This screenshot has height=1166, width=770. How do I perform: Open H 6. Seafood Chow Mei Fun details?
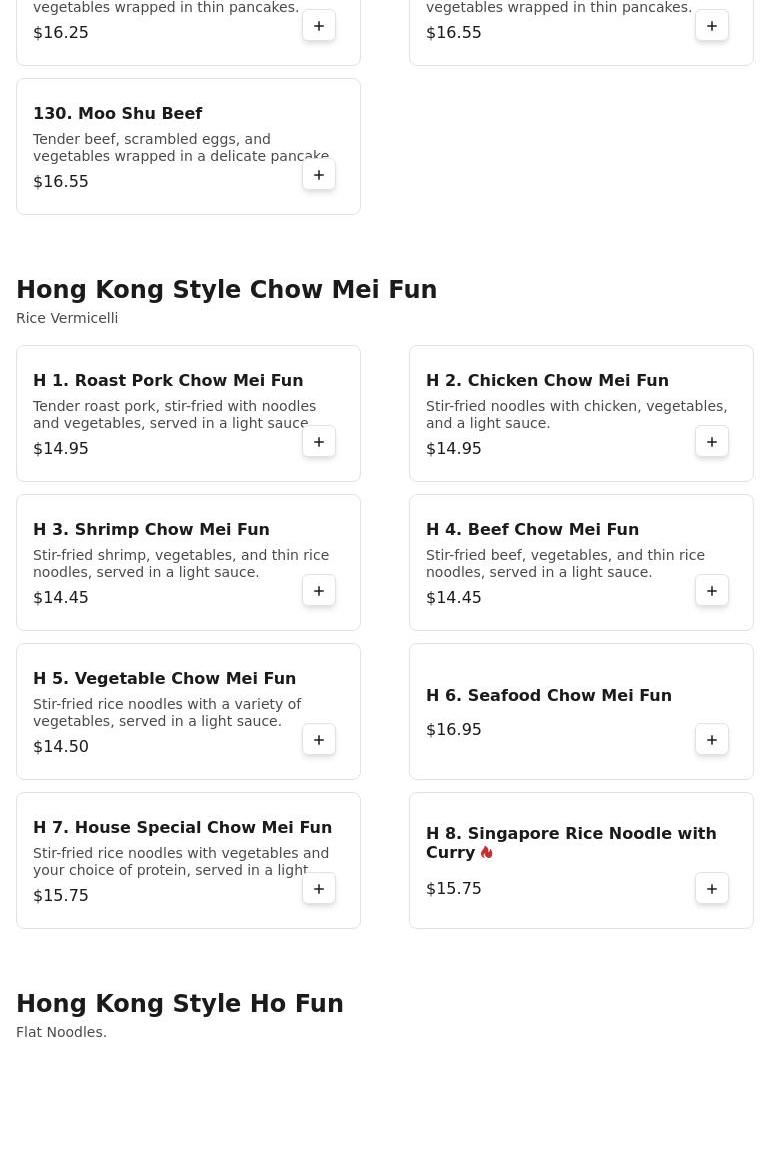click(548, 695)
